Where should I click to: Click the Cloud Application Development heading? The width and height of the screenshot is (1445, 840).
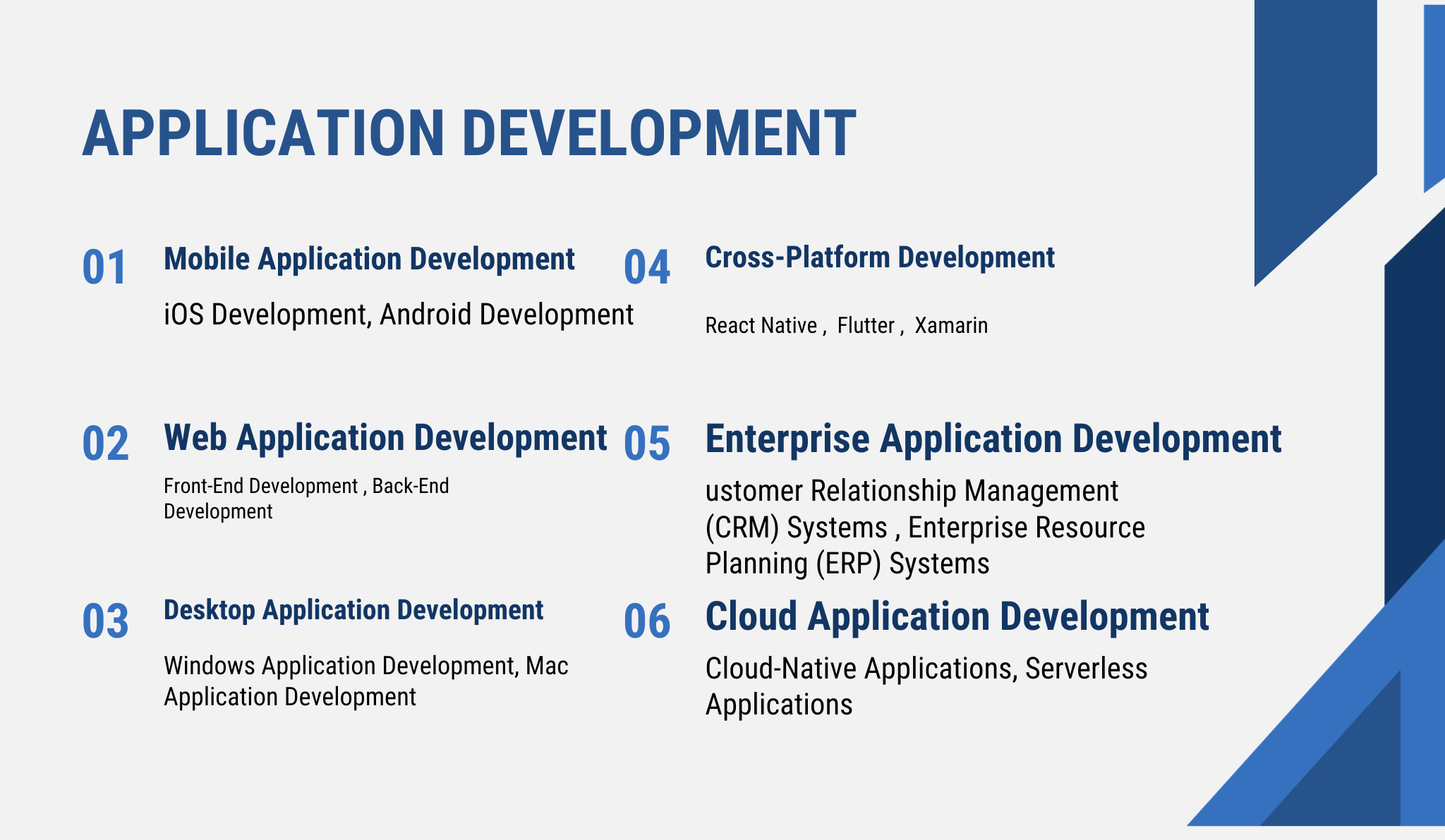957,616
